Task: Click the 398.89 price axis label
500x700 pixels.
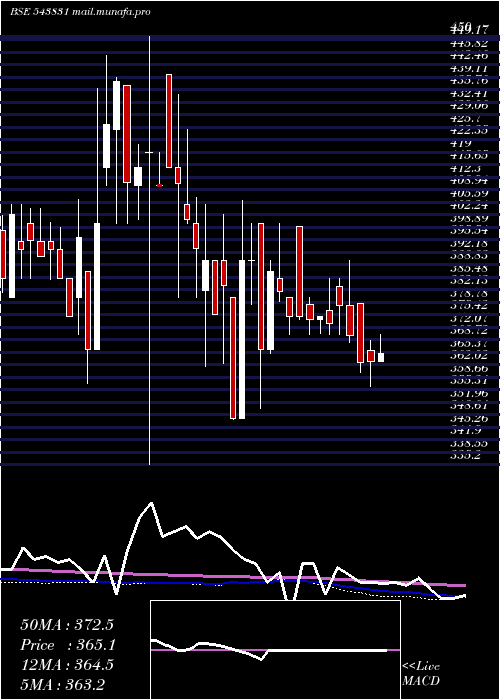Action: (x=468, y=219)
